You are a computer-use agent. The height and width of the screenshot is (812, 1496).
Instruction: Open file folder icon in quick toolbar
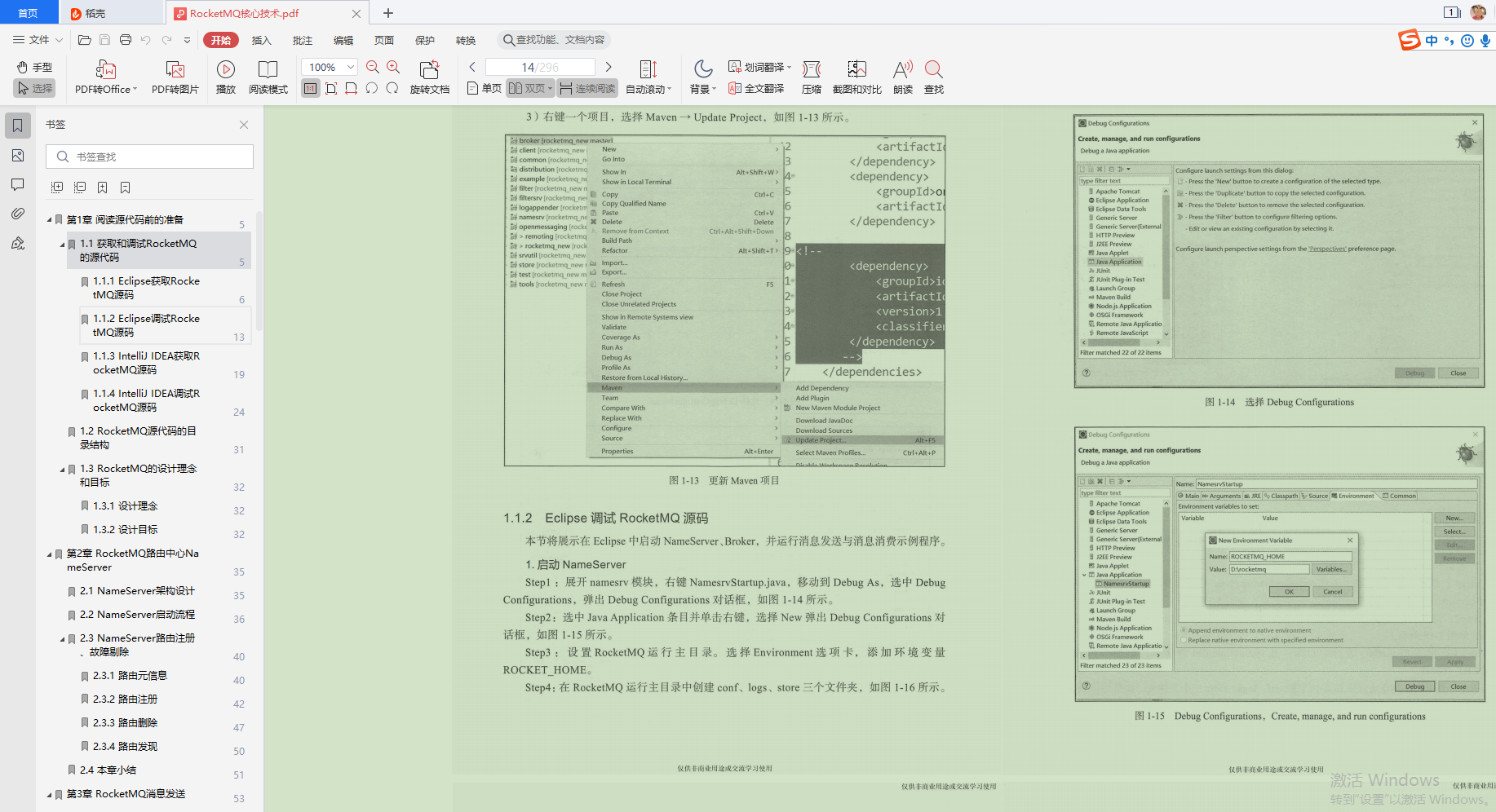click(84, 40)
